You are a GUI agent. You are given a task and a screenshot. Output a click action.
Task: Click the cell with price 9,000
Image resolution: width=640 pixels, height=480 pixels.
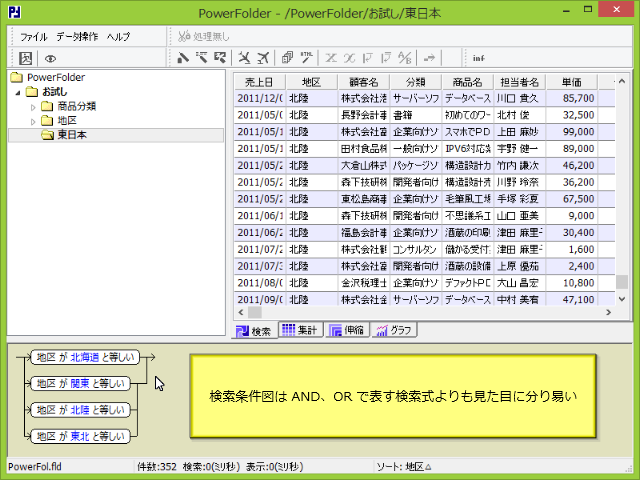coord(572,216)
